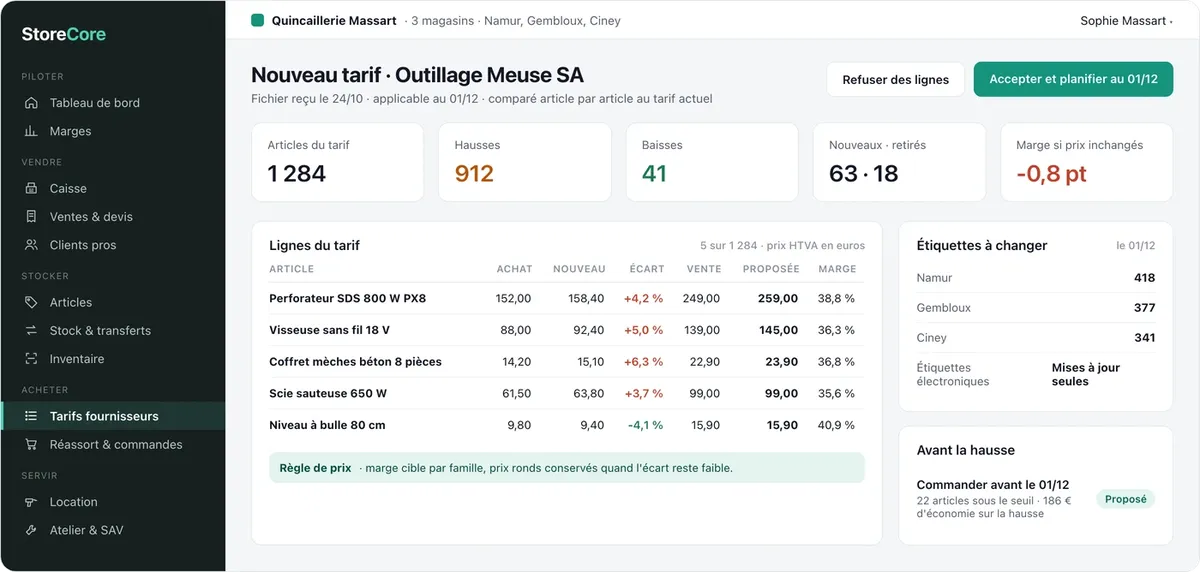This screenshot has width=1200, height=572.
Task: Click the Ventes & devis receipt icon
Action: click(30, 216)
